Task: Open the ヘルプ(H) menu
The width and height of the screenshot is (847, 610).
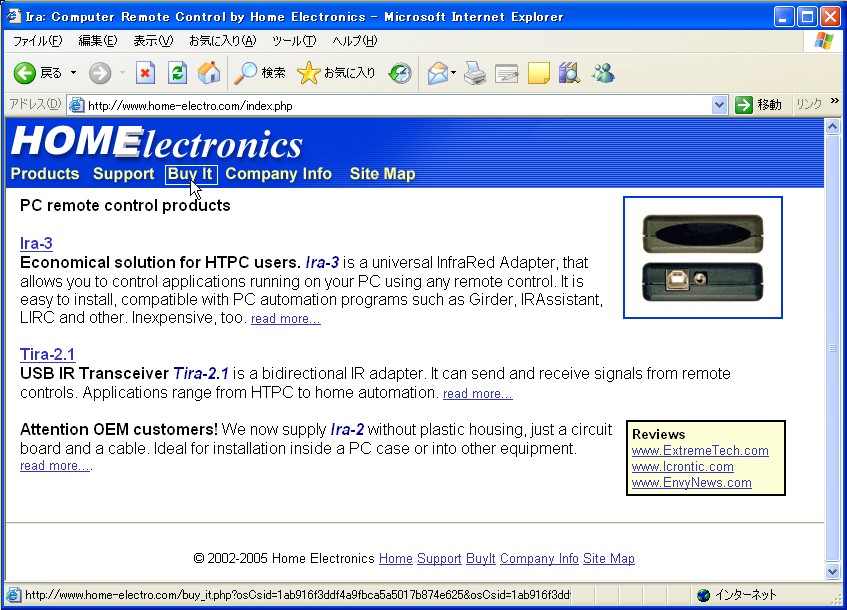Action: tap(355, 41)
